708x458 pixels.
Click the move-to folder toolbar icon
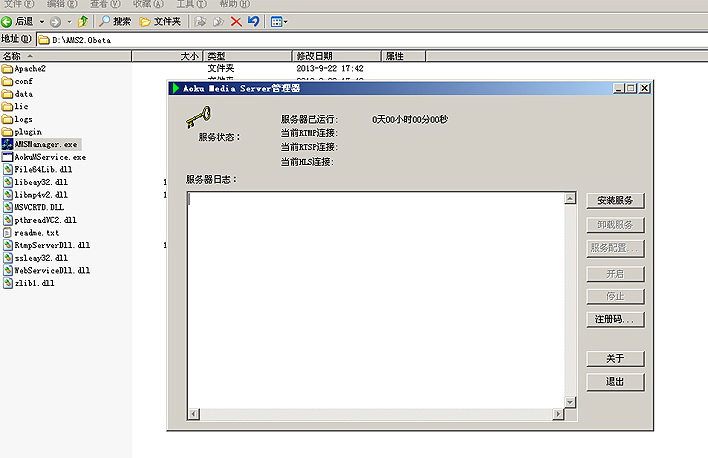coord(200,22)
